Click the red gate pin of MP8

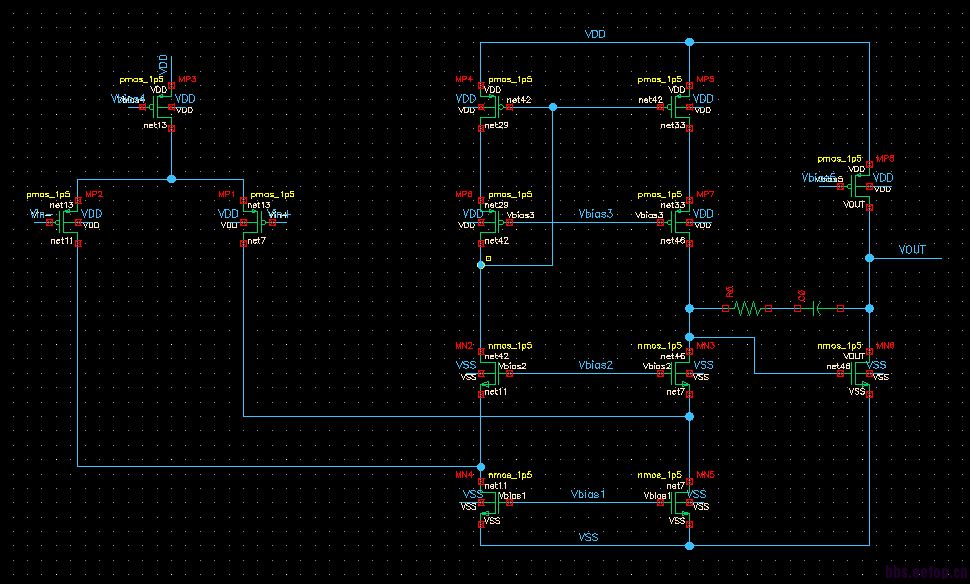[840, 186]
